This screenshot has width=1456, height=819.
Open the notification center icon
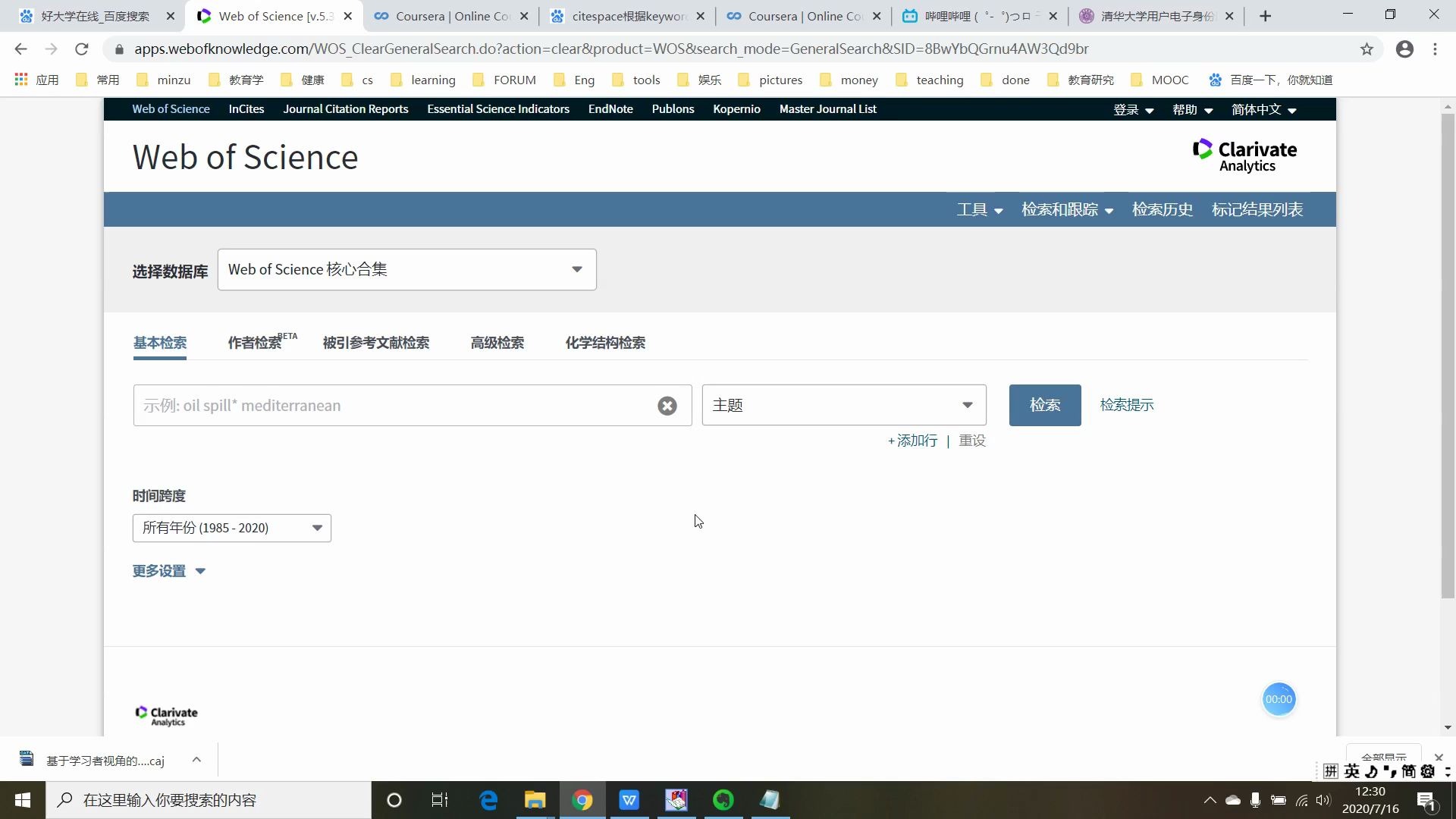[x=1426, y=800]
